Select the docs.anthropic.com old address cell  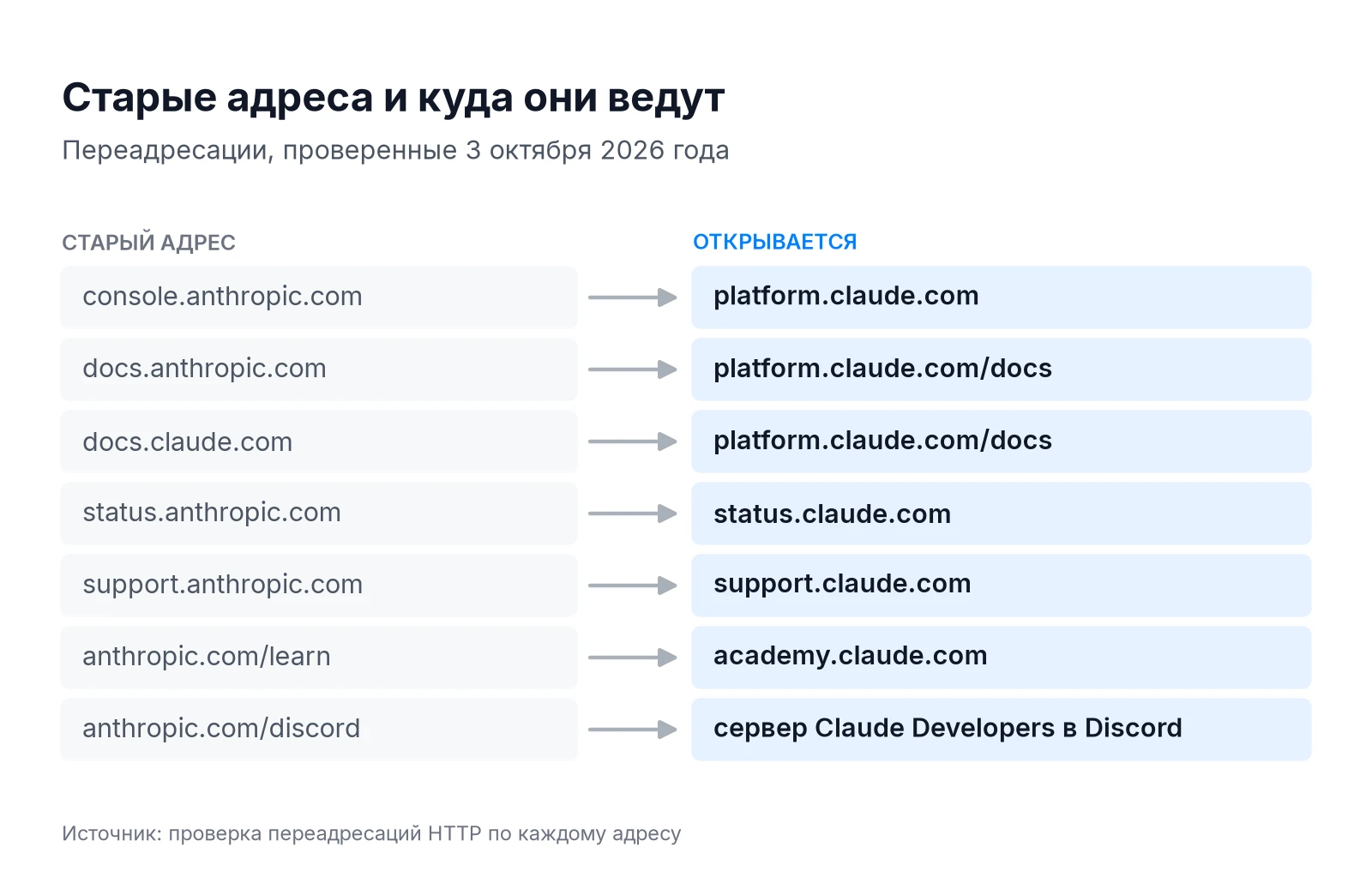click(x=319, y=369)
